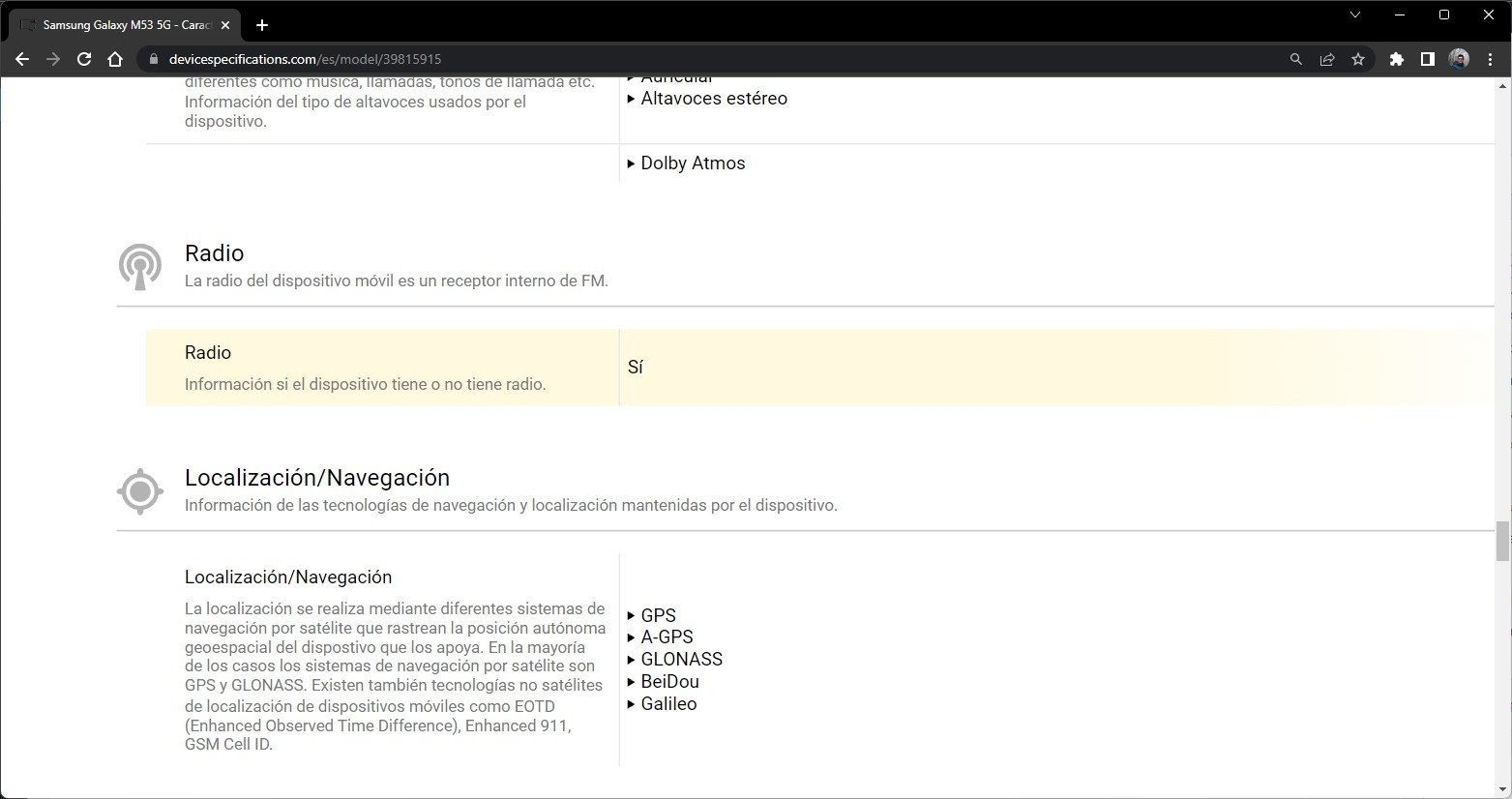The height and width of the screenshot is (799, 1512).
Task: Click the Localización/Navegación section heading
Action: pyautogui.click(x=317, y=478)
